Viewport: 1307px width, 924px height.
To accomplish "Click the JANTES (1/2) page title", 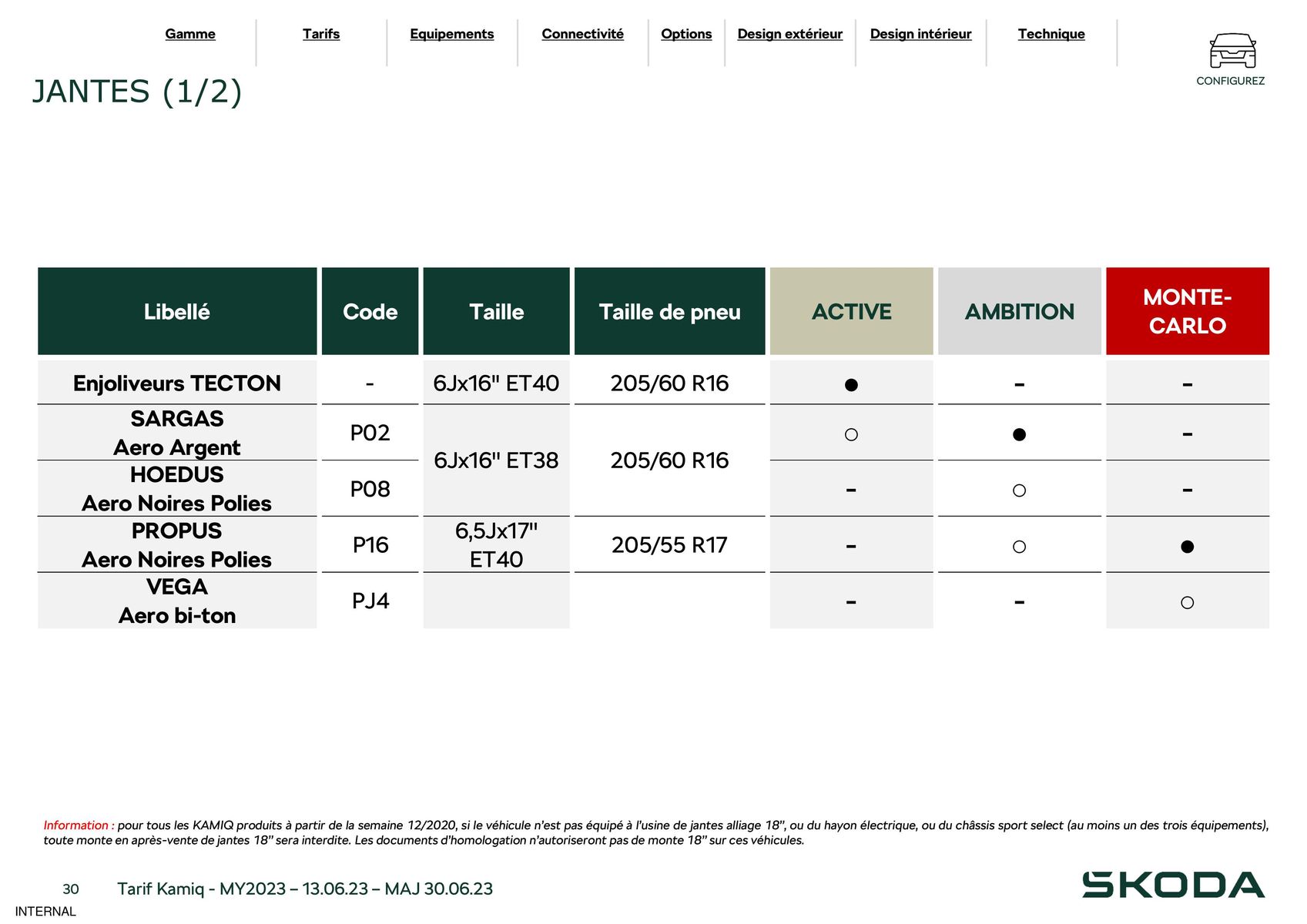I will [137, 92].
